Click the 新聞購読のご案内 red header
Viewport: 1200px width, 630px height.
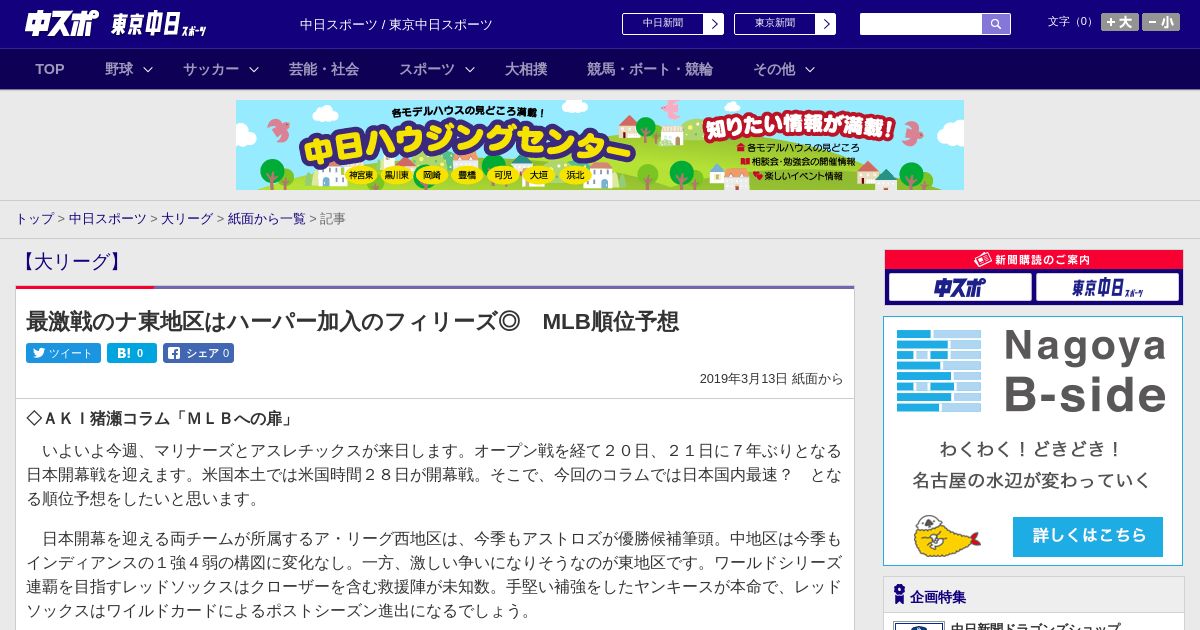[1034, 260]
